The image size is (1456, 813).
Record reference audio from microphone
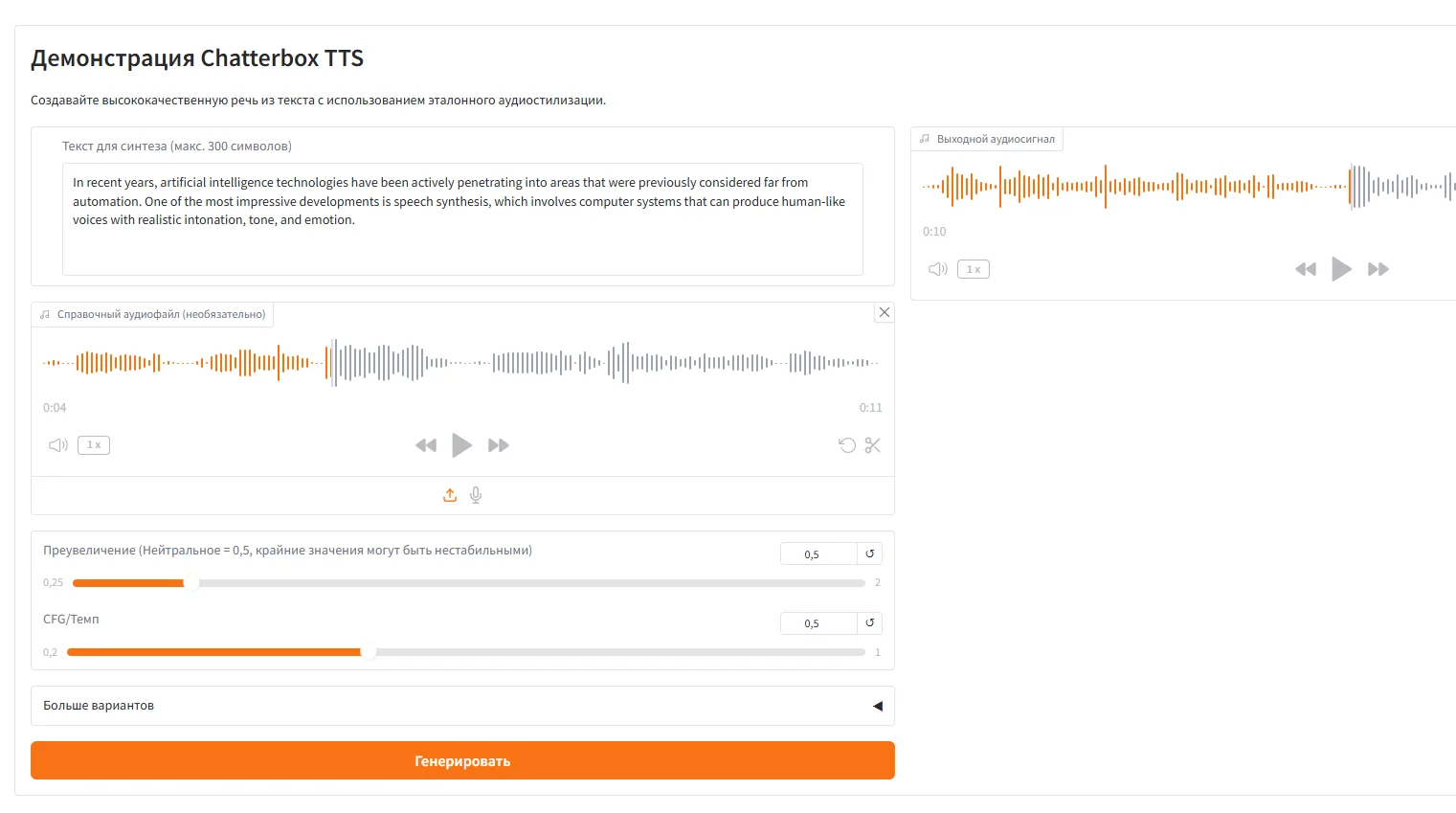point(476,495)
